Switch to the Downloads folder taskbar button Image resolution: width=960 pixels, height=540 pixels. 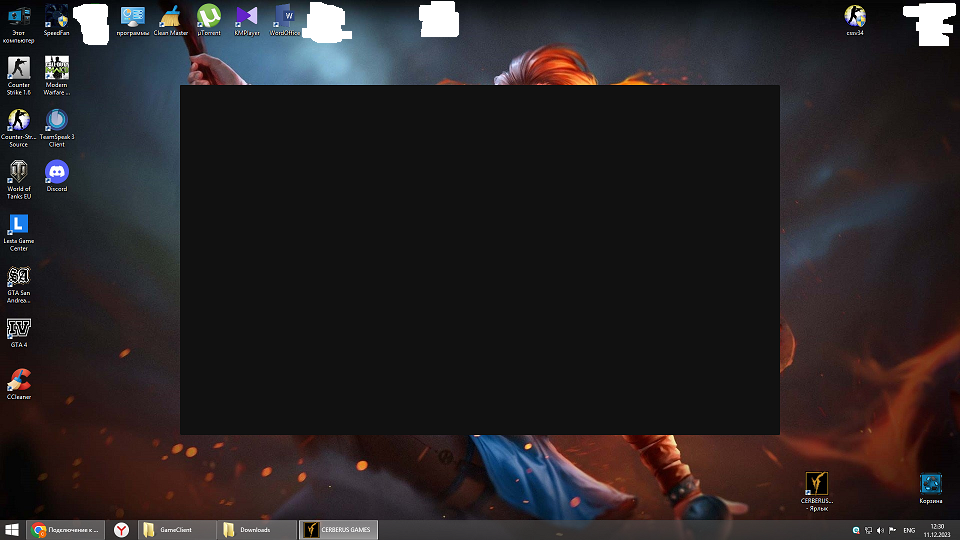pyautogui.click(x=257, y=530)
